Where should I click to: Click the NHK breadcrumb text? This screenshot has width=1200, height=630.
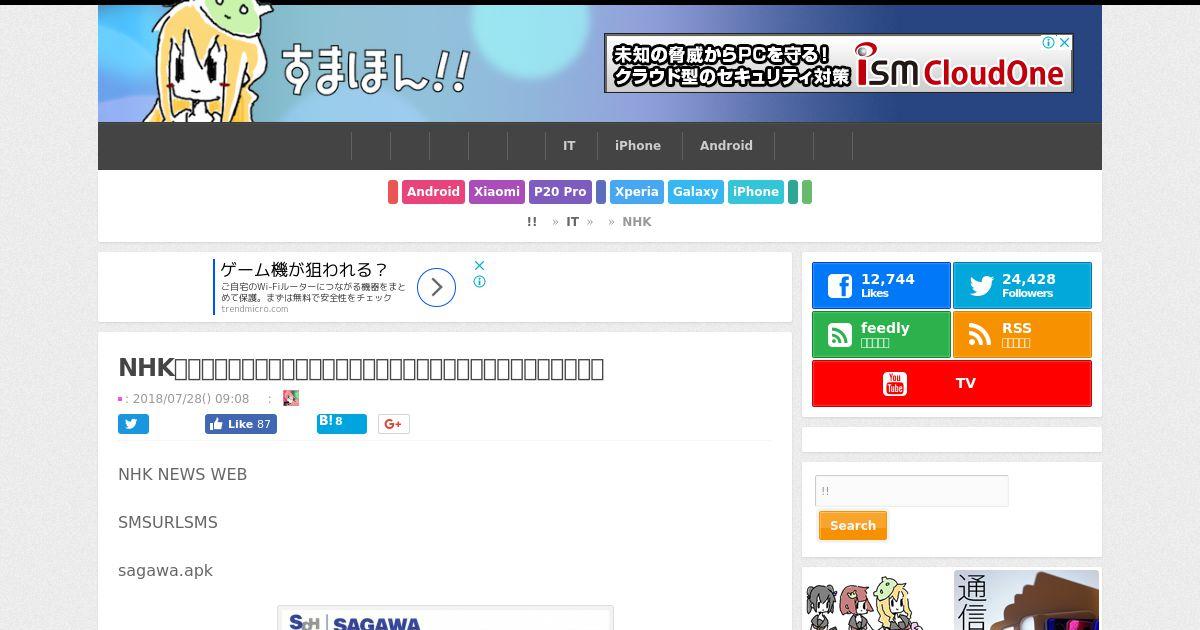[637, 222]
